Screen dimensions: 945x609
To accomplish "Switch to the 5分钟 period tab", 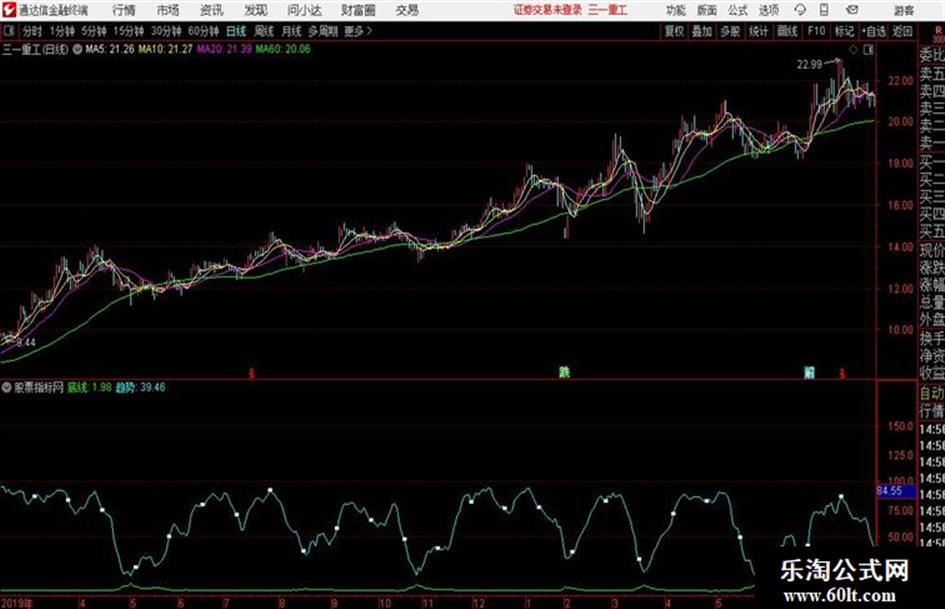I will click(x=93, y=31).
